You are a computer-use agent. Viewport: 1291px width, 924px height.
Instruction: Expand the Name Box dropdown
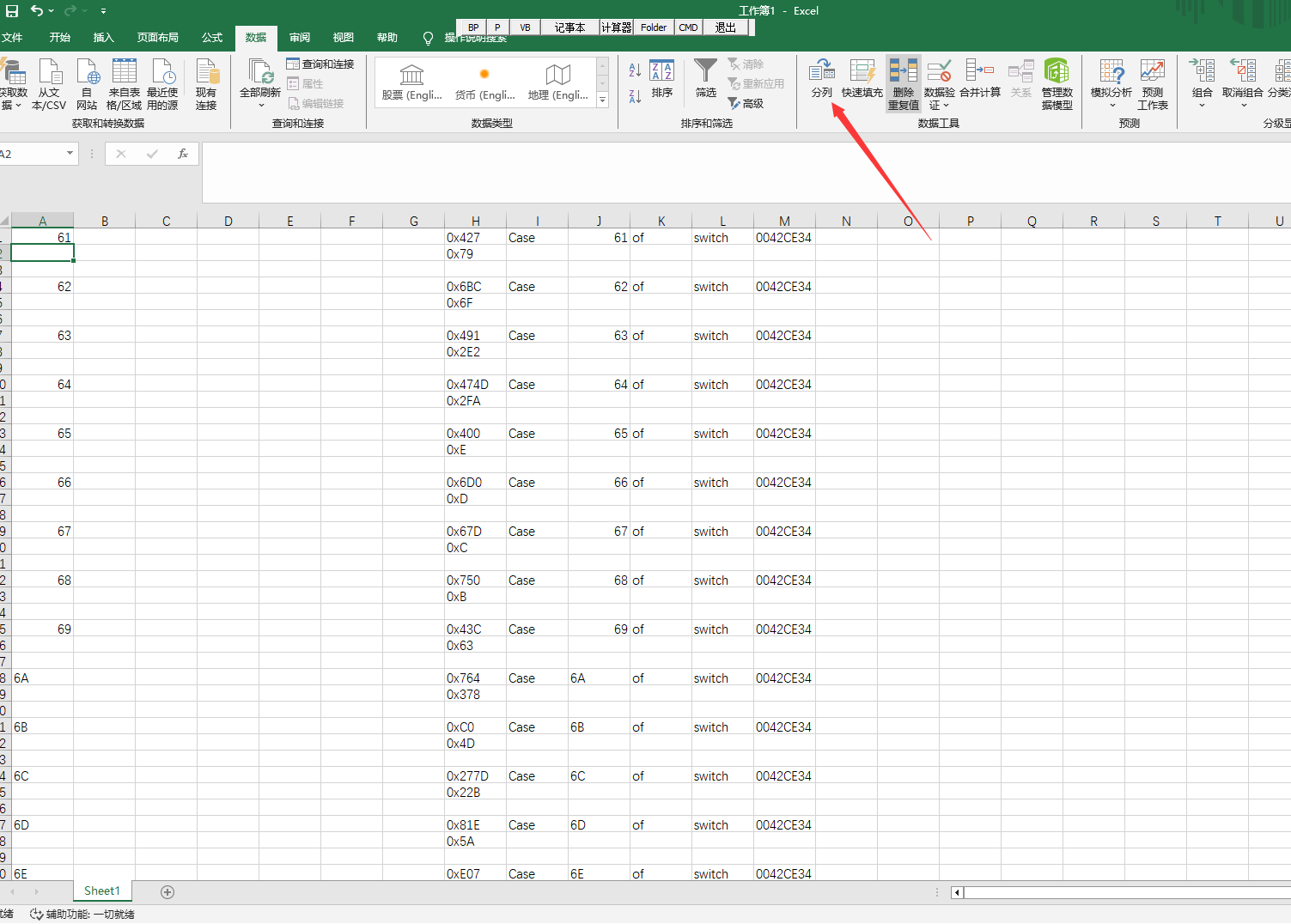tap(70, 154)
